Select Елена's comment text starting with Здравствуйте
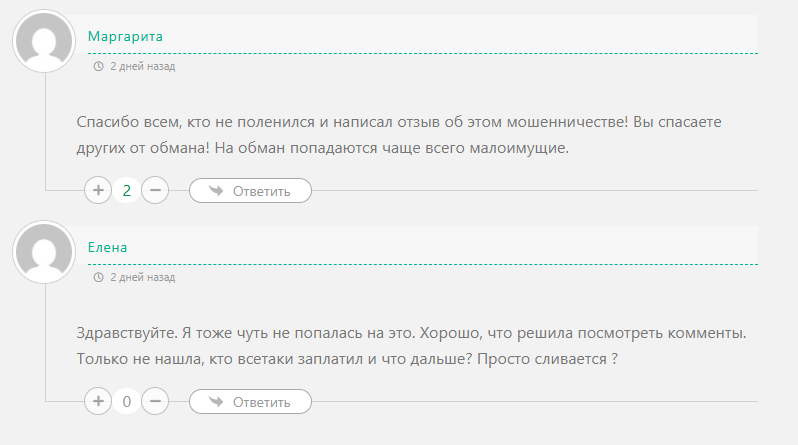Screen dimensions: 798x445 pyautogui.click(x=410, y=345)
